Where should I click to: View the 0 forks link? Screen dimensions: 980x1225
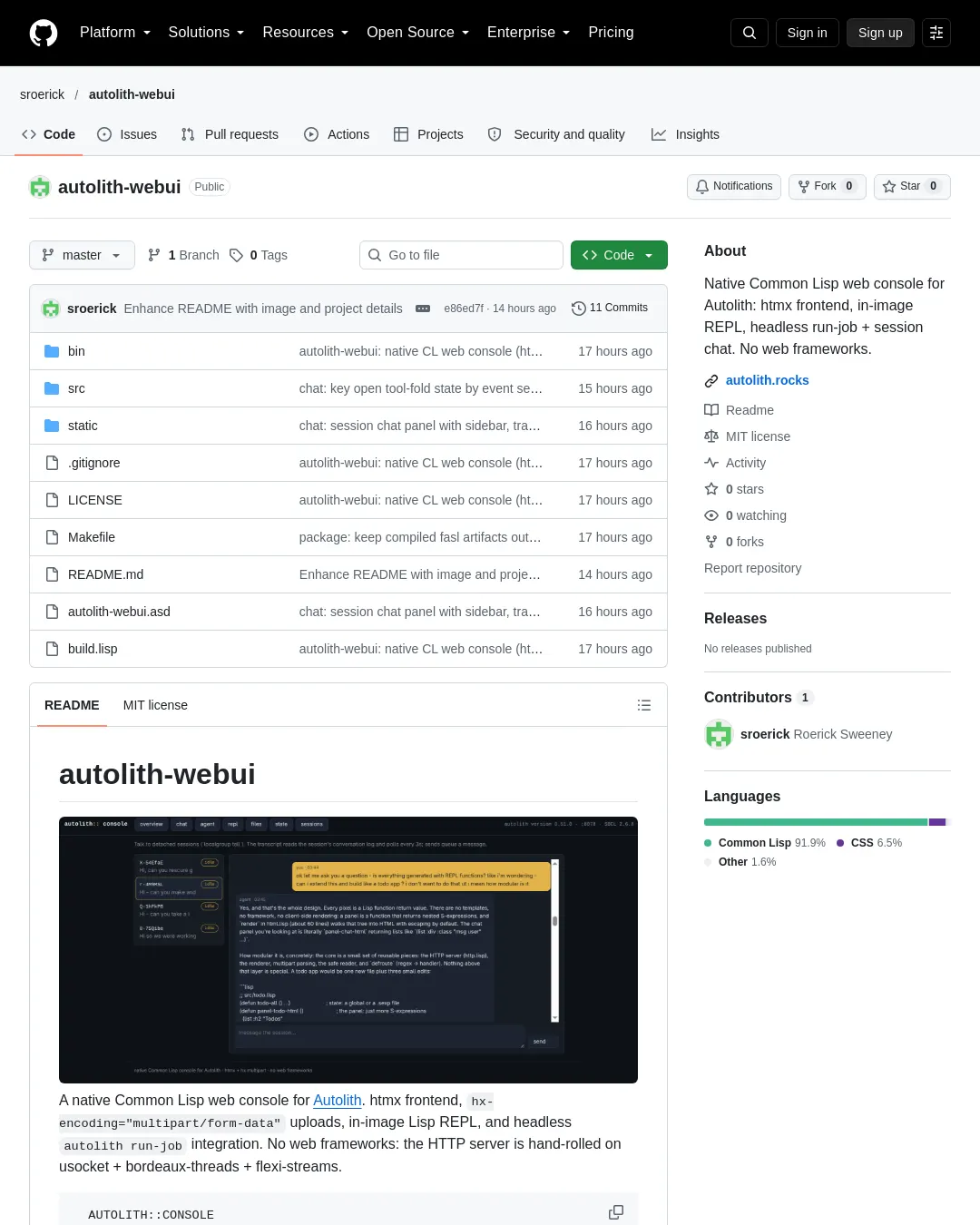734,542
